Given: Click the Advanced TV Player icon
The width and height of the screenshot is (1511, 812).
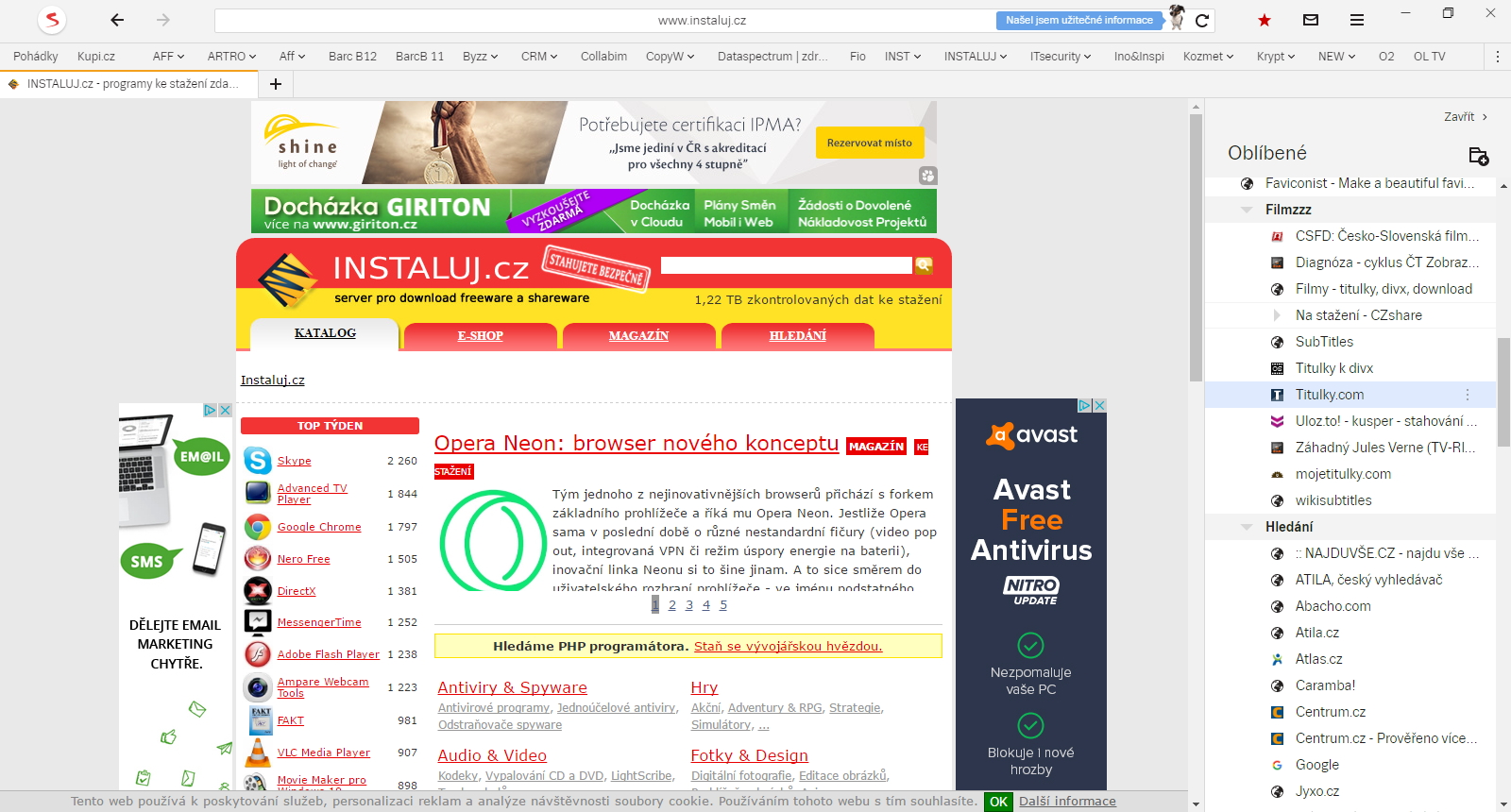Looking at the screenshot, I should point(258,493).
